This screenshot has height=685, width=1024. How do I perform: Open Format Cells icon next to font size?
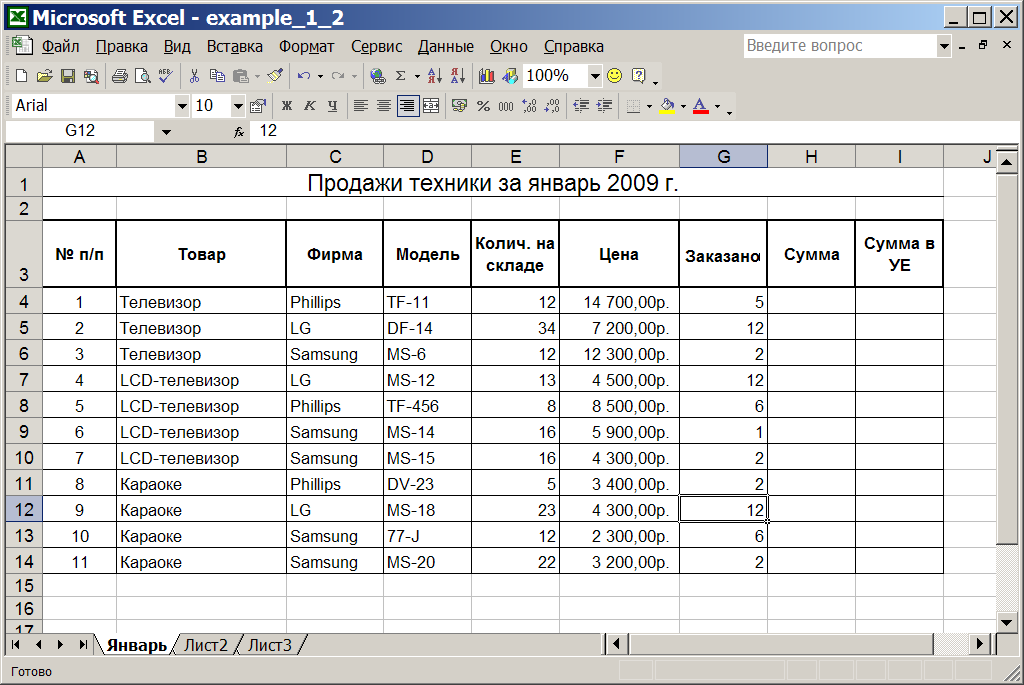258,106
